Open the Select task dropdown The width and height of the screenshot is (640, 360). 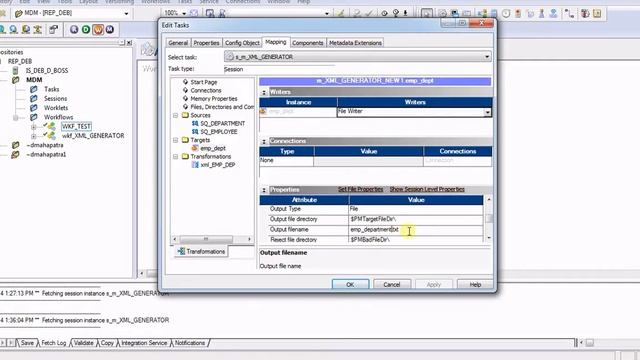tap(487, 57)
